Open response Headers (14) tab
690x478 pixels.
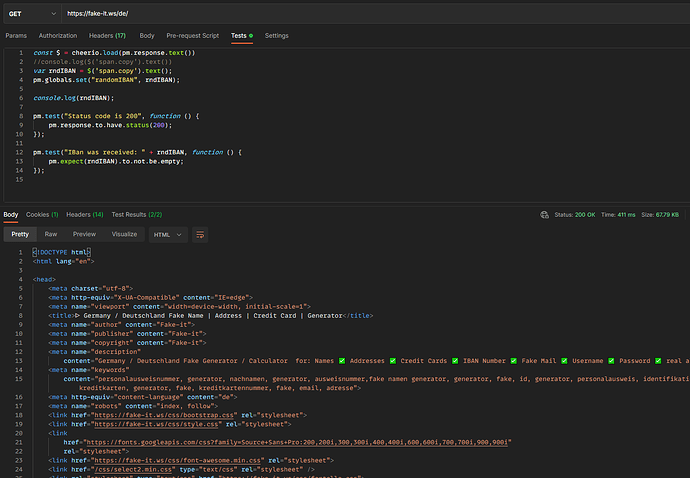click(x=85, y=214)
